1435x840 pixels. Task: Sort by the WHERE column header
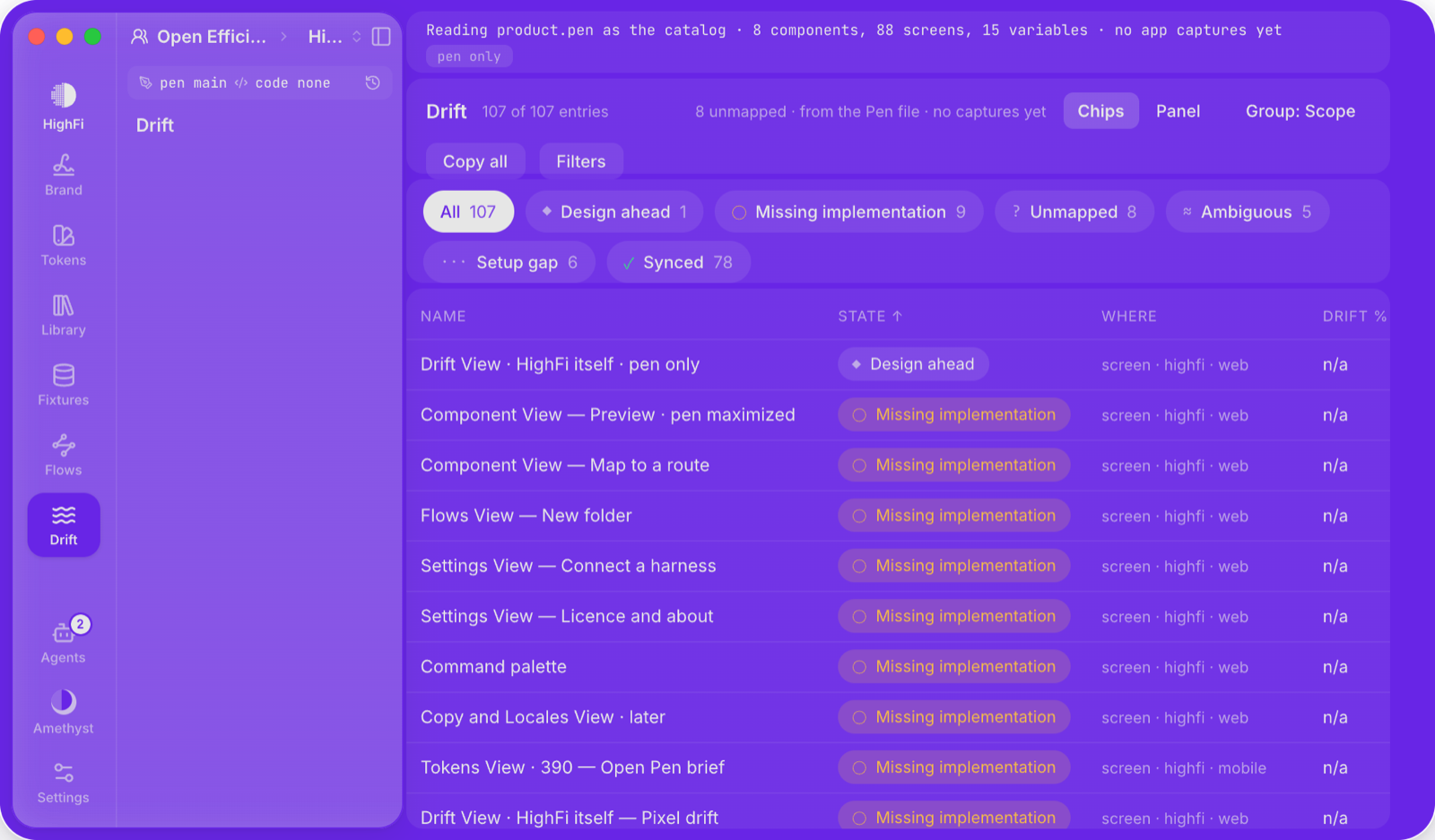(x=1129, y=316)
